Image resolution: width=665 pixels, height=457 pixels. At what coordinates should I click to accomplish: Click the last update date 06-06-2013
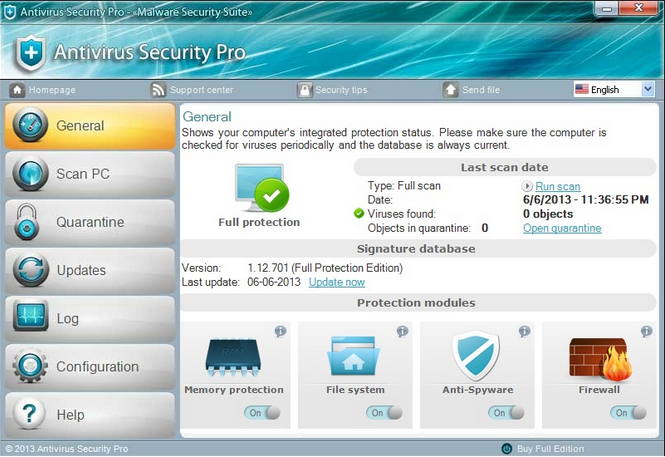[274, 282]
